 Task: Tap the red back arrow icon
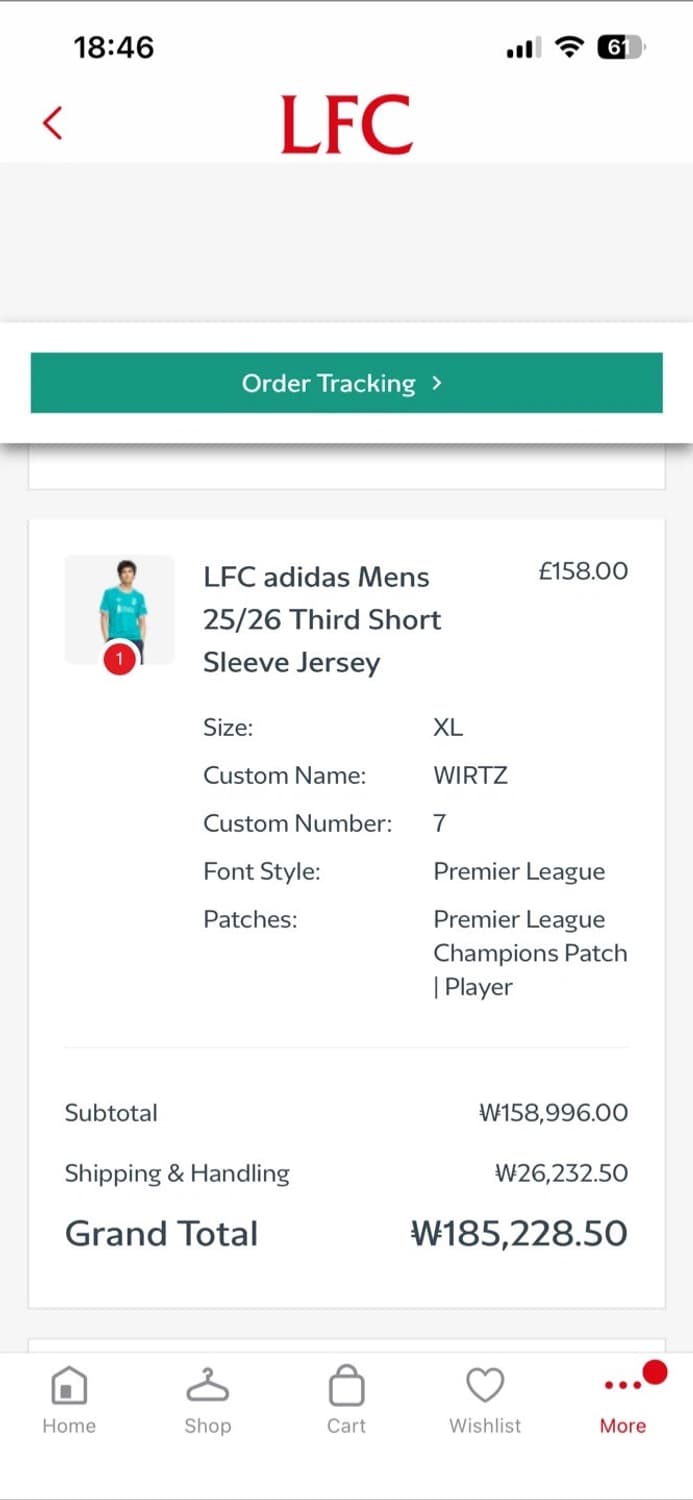[53, 123]
